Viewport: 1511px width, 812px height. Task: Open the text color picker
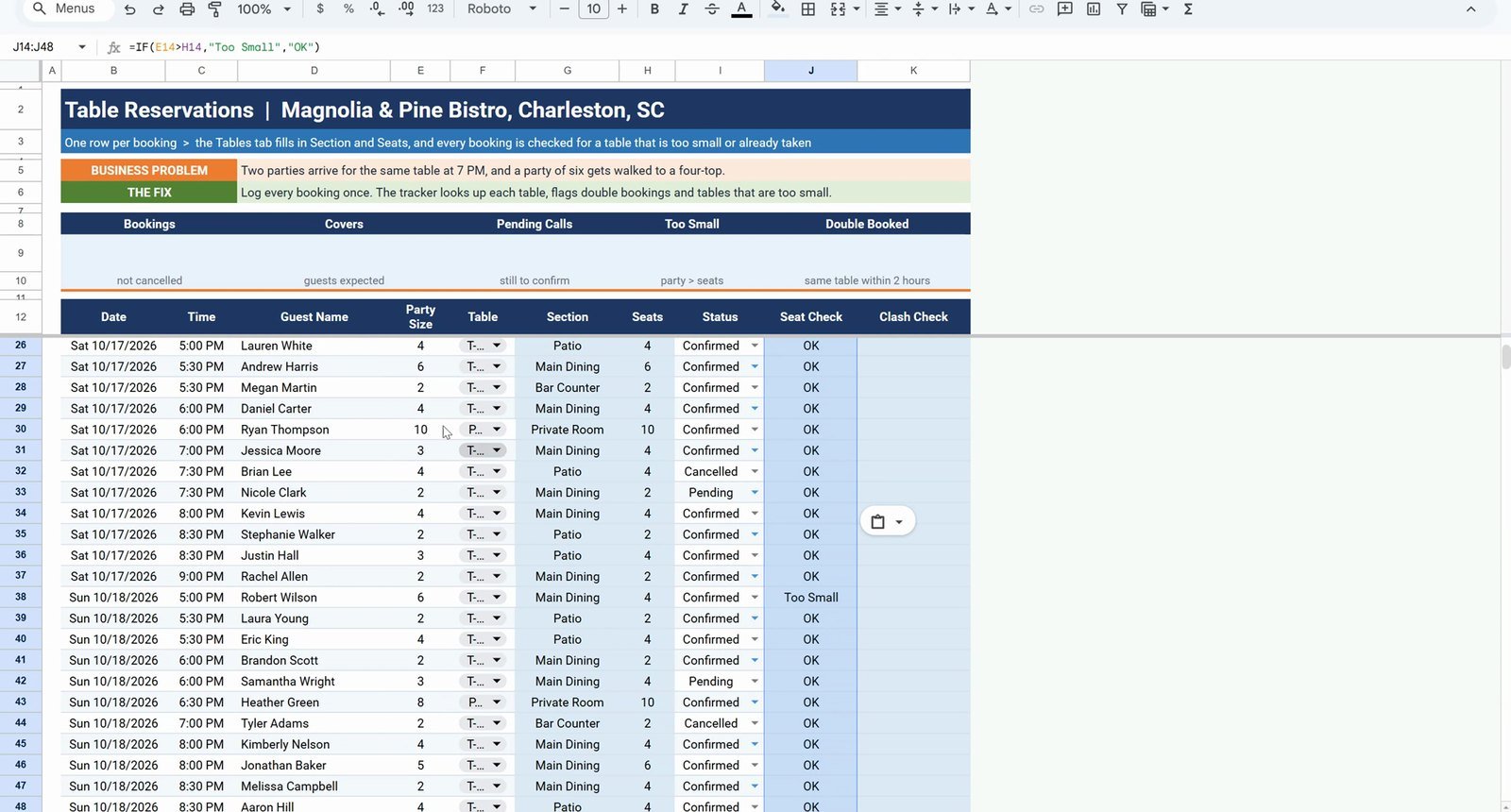(742, 8)
